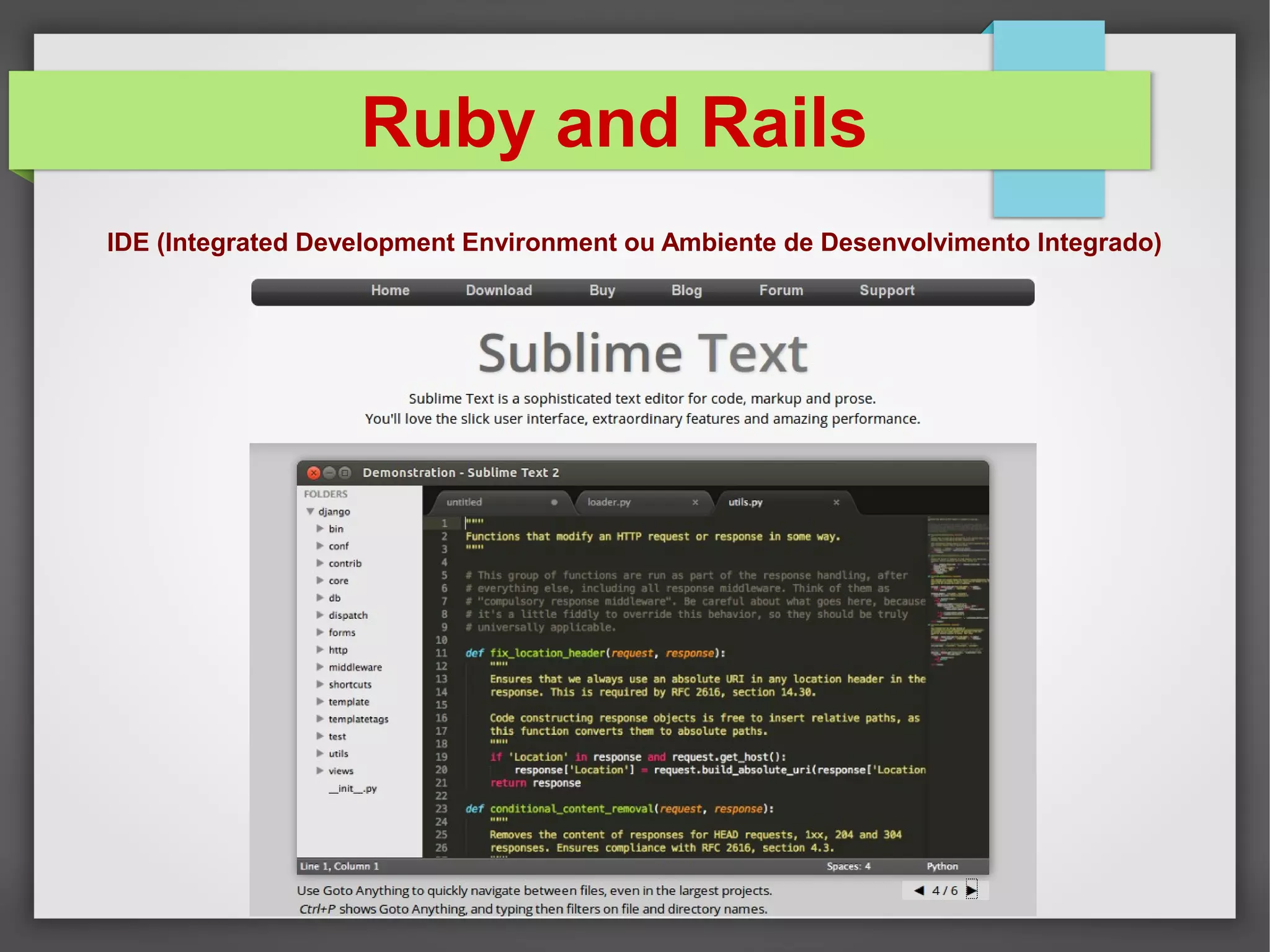Open the Home link in navigation bar

390,290
